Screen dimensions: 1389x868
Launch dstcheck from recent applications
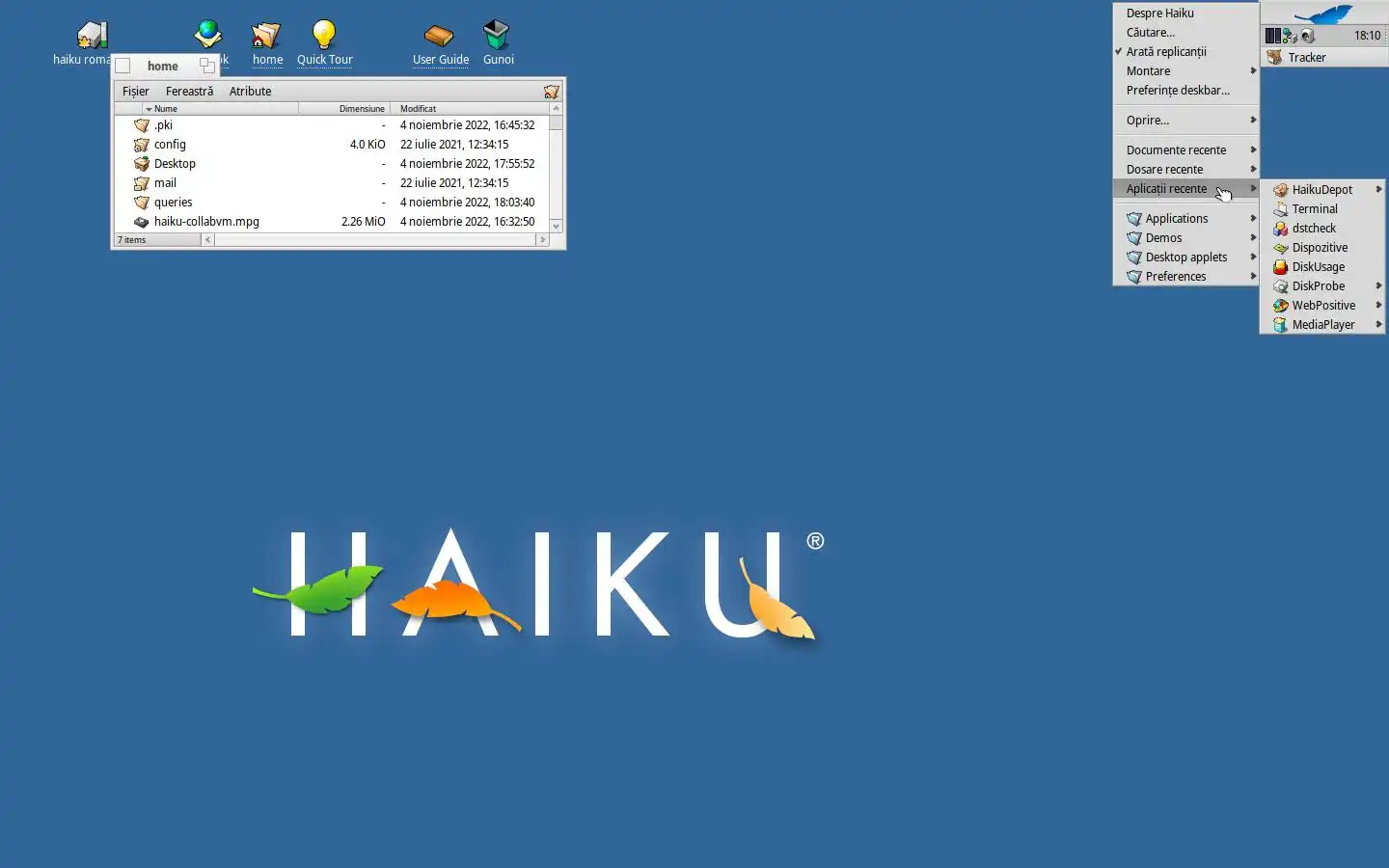[1322, 229]
